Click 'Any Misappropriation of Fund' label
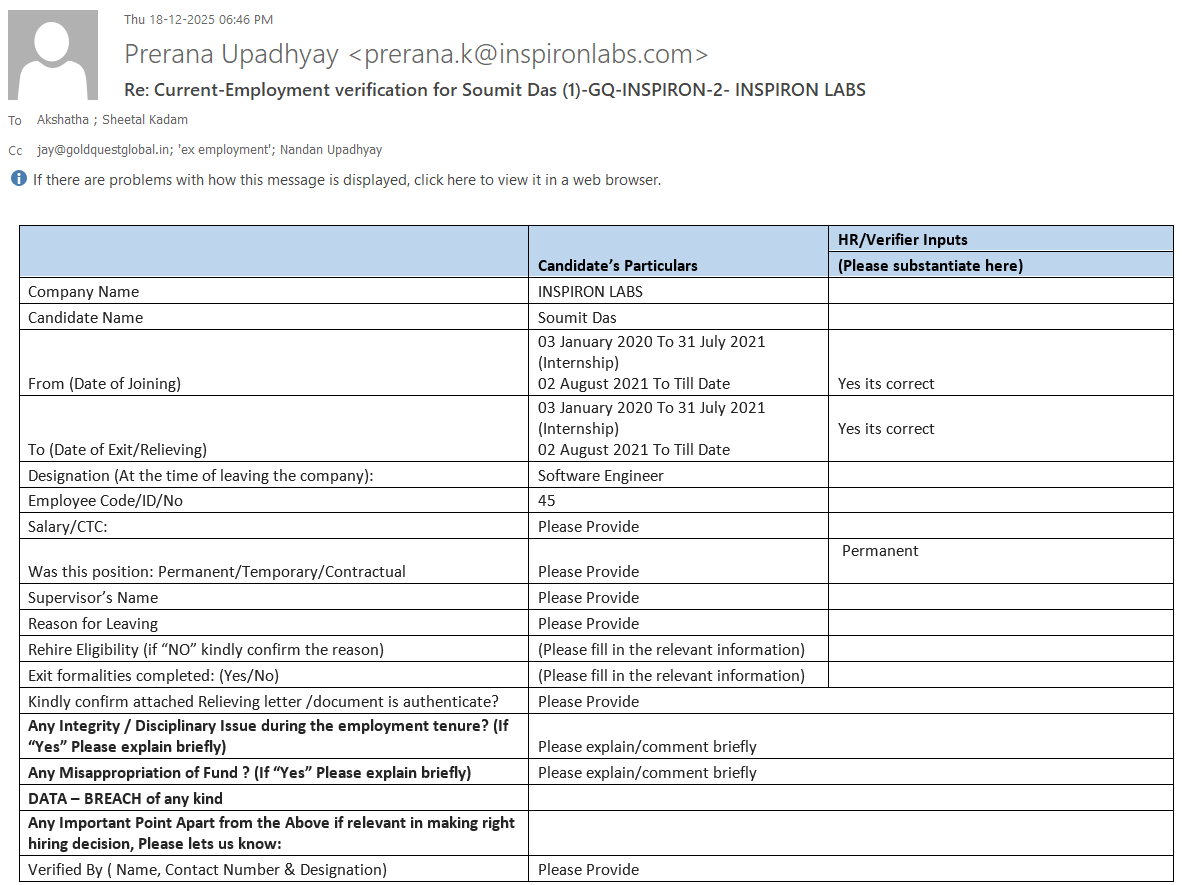This screenshot has height=885, width=1182. pos(250,773)
